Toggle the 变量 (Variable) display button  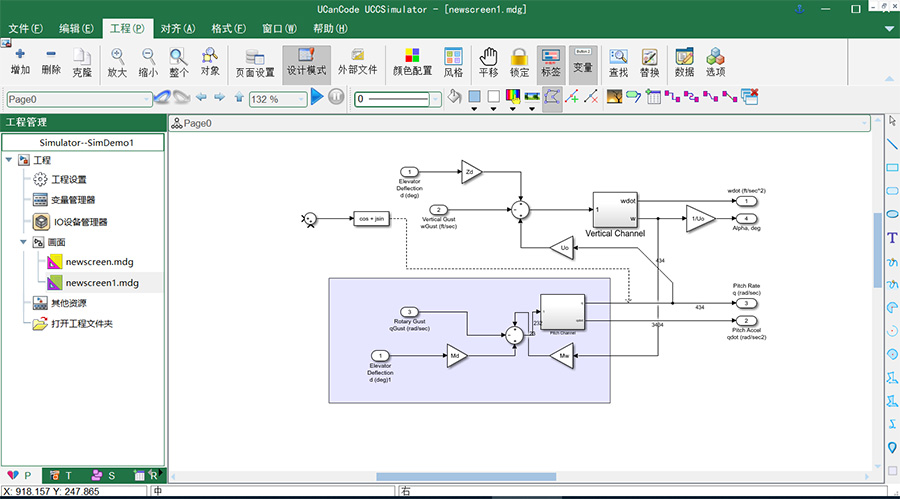pos(582,62)
